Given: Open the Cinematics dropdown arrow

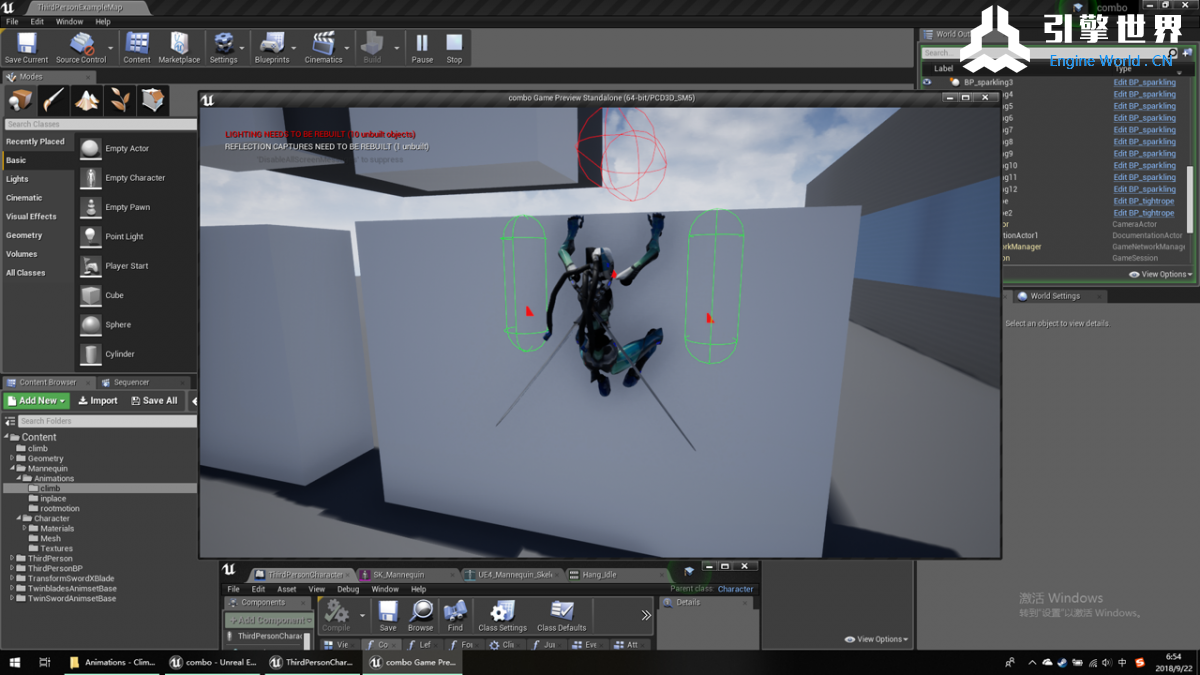Looking at the screenshot, I should coord(347,47).
